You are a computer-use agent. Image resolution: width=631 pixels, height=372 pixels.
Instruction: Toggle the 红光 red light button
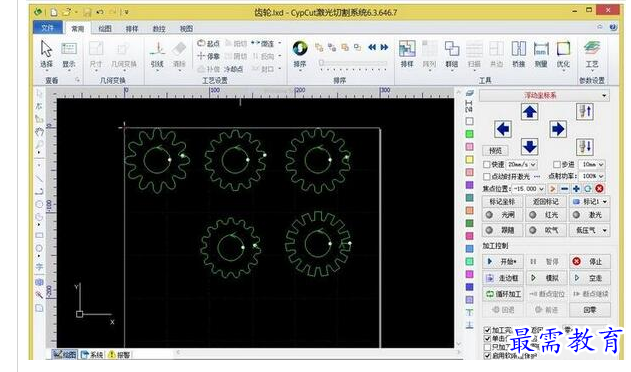point(546,215)
